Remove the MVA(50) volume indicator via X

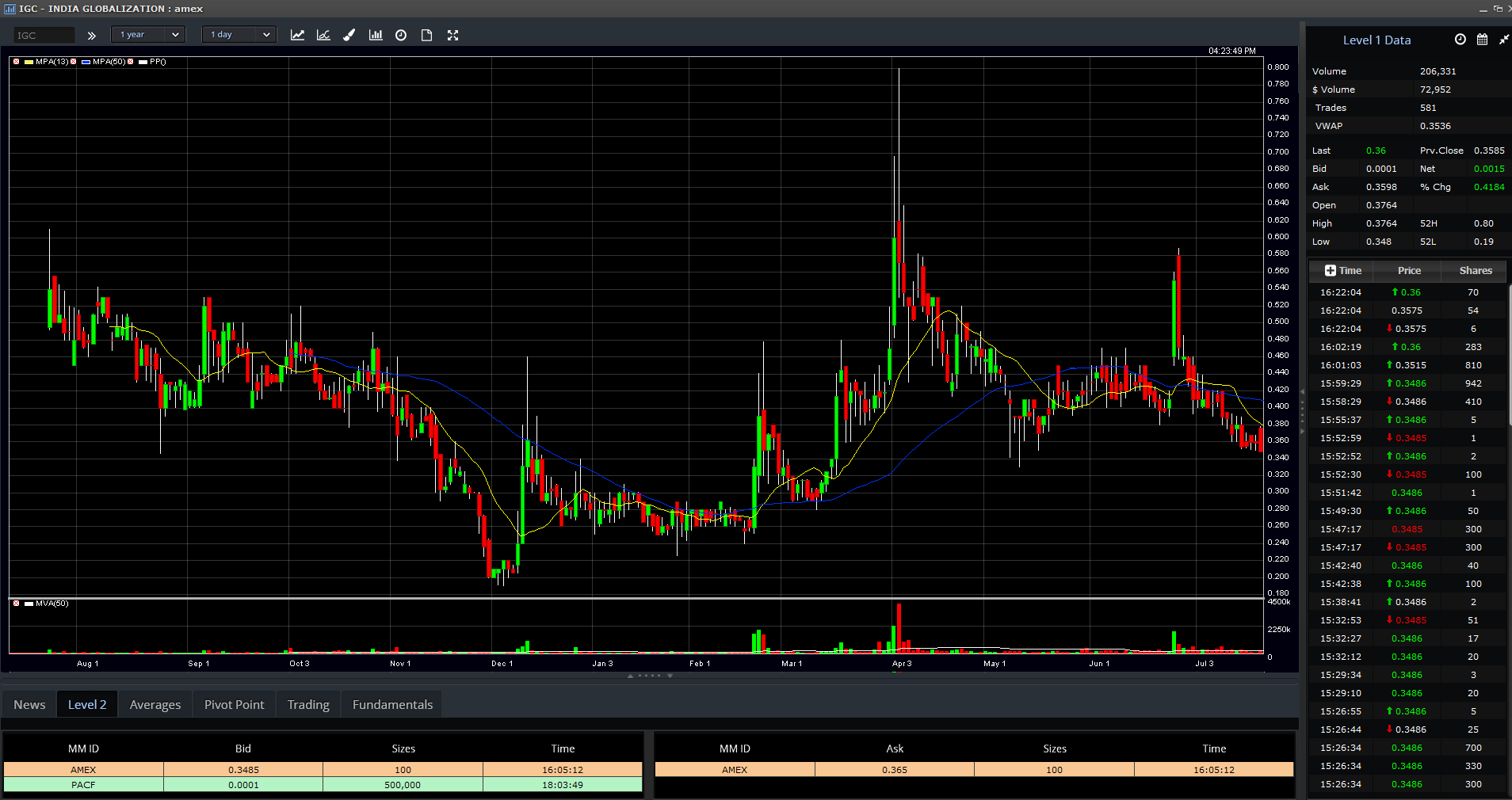click(16, 604)
